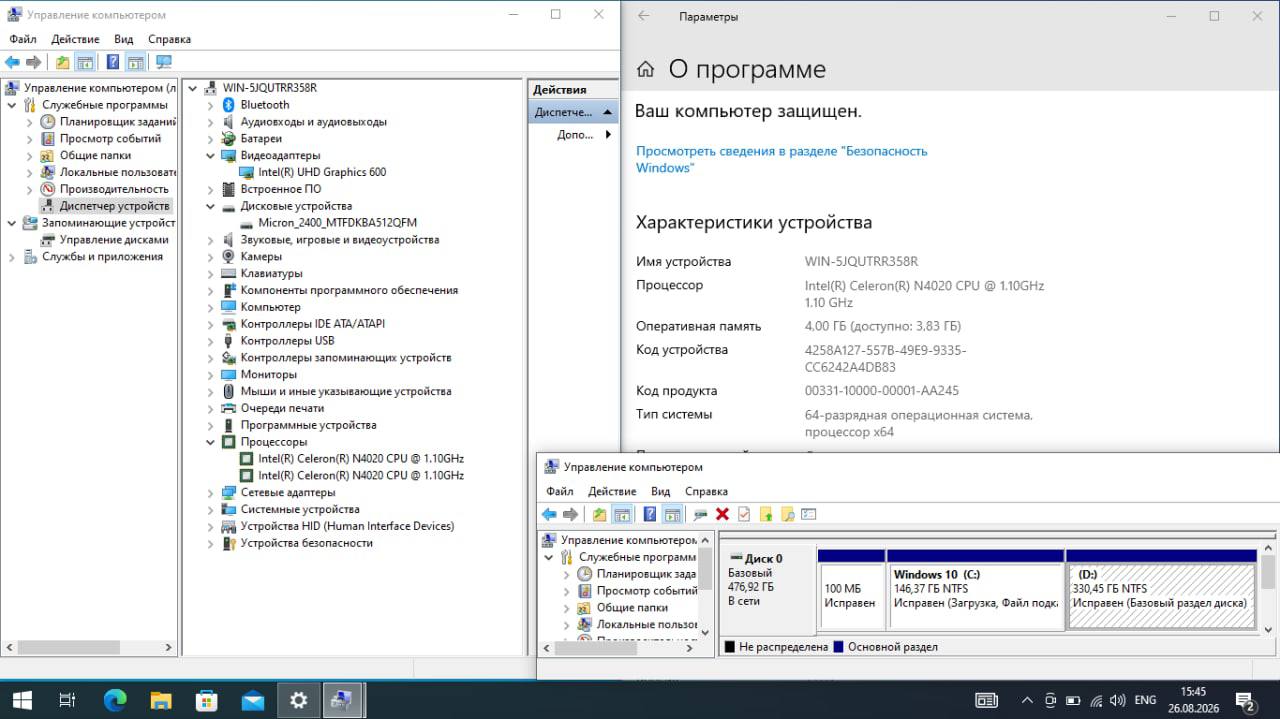
Task: Select Управление дисками in top-left tree
Action: click(x=114, y=240)
